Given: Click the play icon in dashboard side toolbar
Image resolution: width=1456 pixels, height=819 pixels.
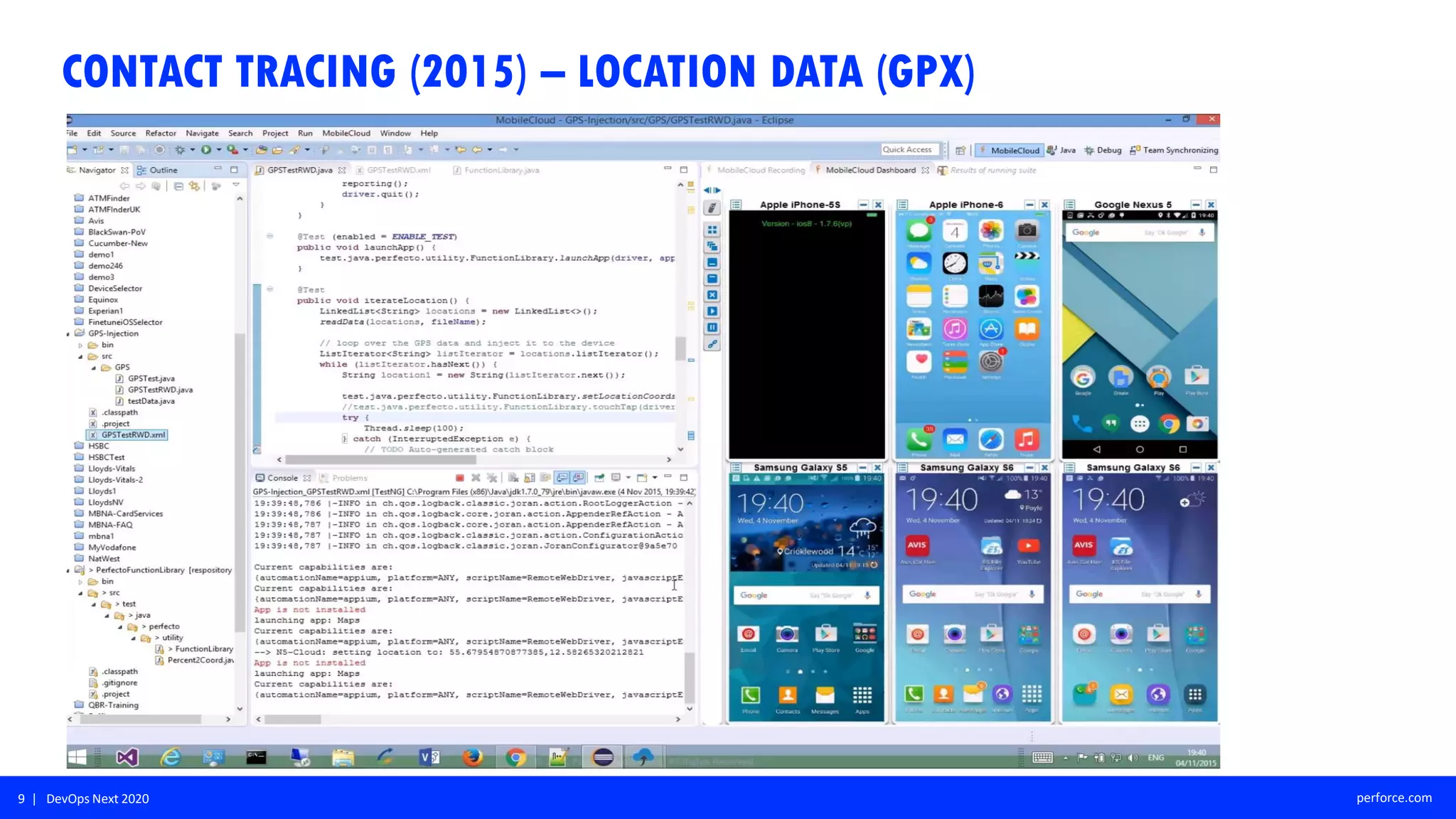Looking at the screenshot, I should pos(712,311).
